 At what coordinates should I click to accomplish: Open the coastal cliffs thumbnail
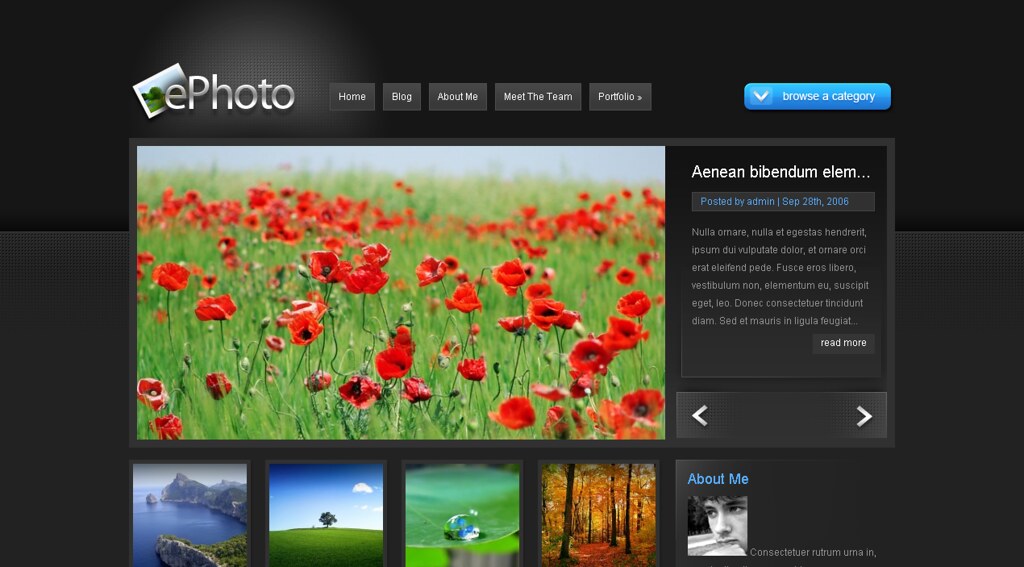pos(190,515)
